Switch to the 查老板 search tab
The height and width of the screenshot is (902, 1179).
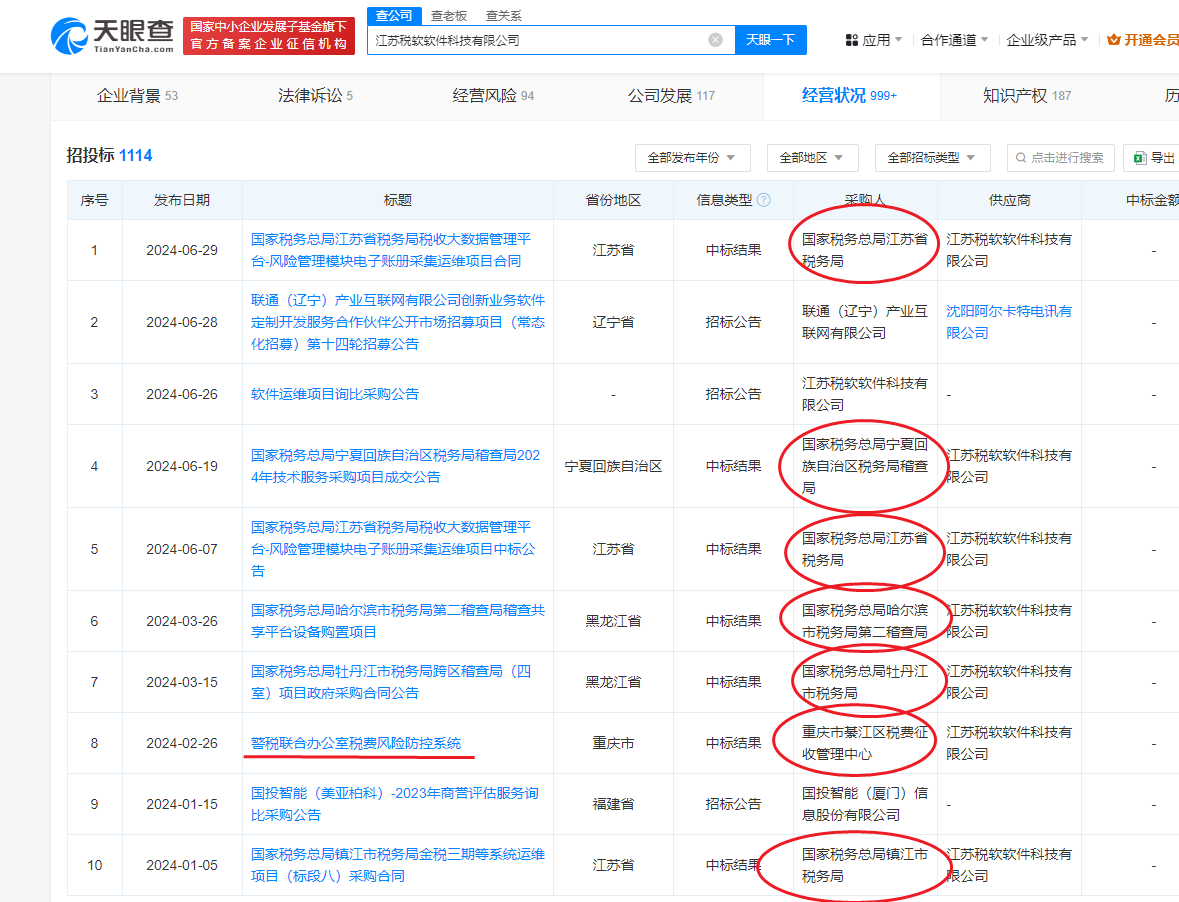pyautogui.click(x=449, y=16)
